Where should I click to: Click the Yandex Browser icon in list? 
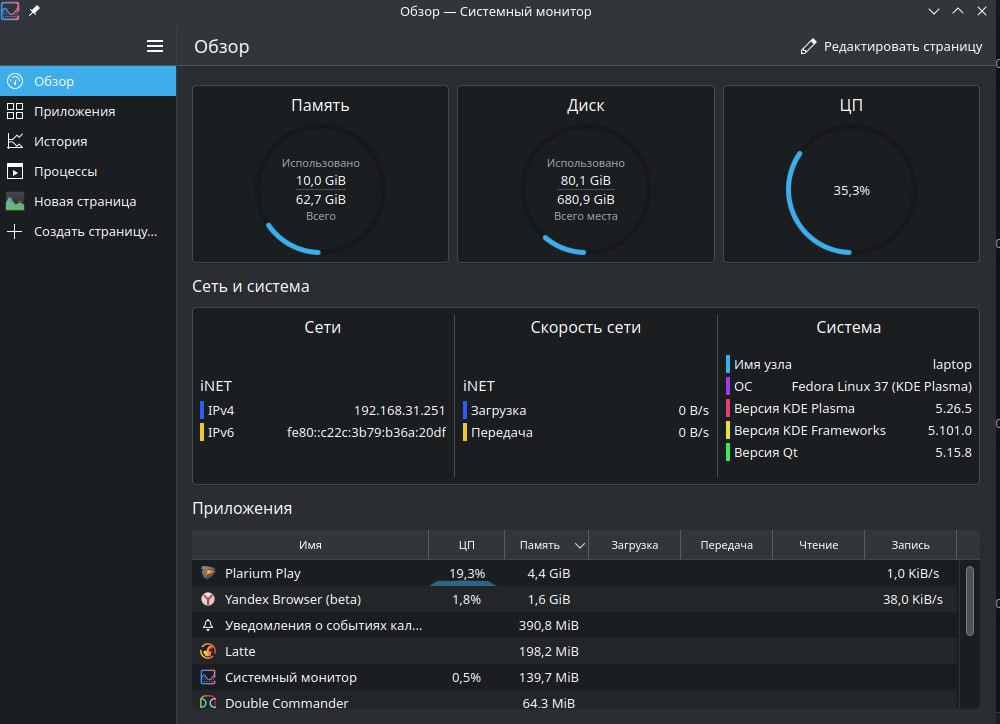(208, 599)
